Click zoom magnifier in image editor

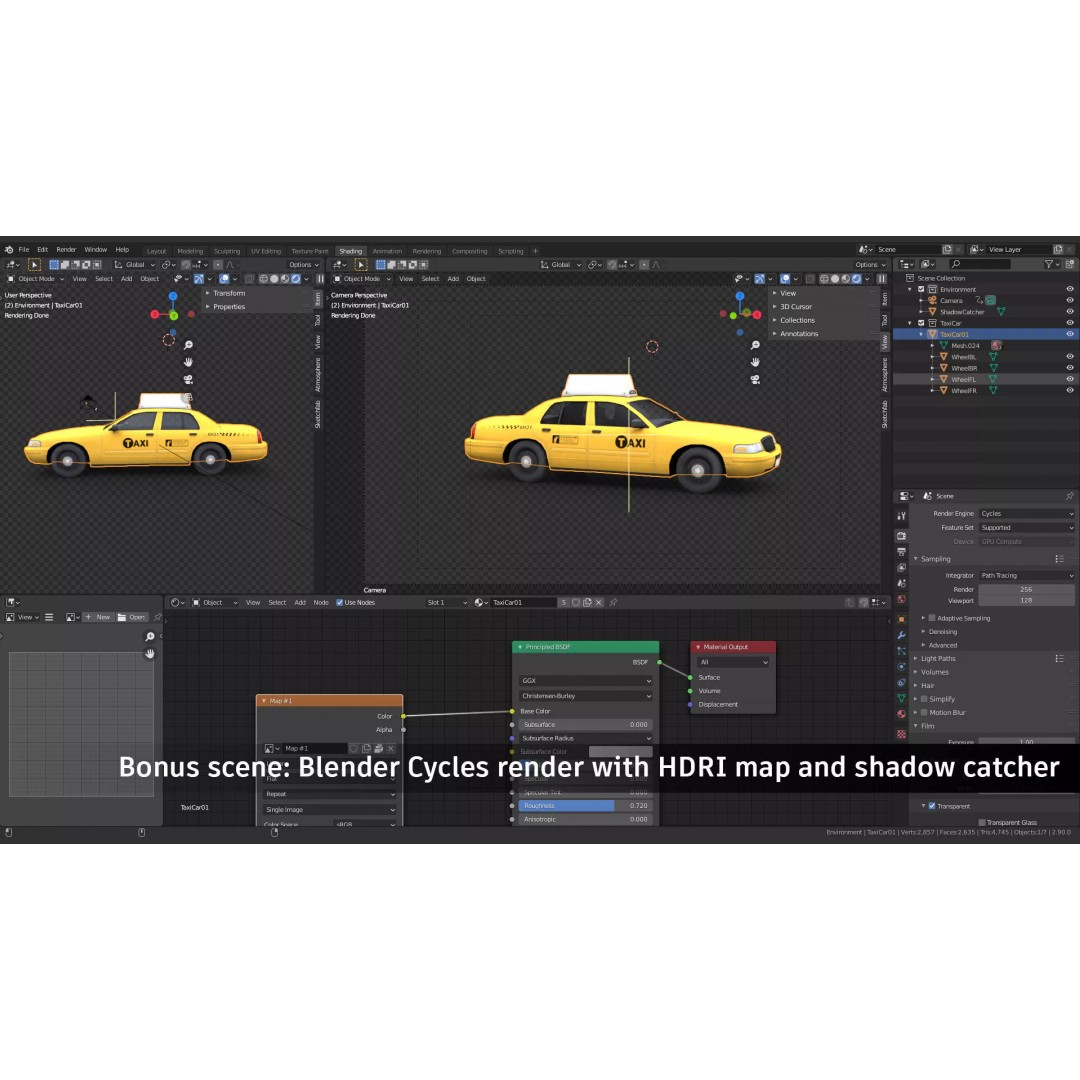coord(149,637)
